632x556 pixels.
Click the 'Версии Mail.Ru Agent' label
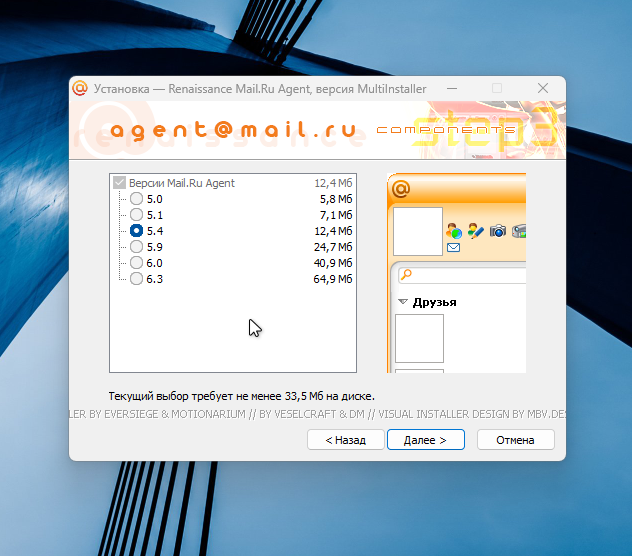(x=182, y=183)
